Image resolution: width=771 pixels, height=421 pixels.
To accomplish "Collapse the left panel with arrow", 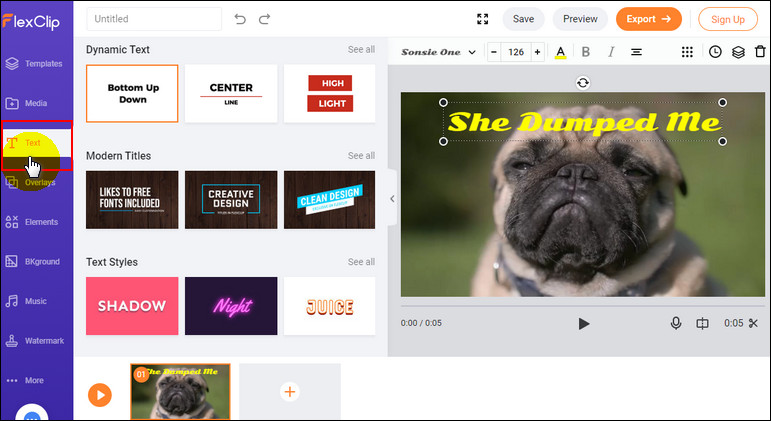I will pyautogui.click(x=392, y=199).
